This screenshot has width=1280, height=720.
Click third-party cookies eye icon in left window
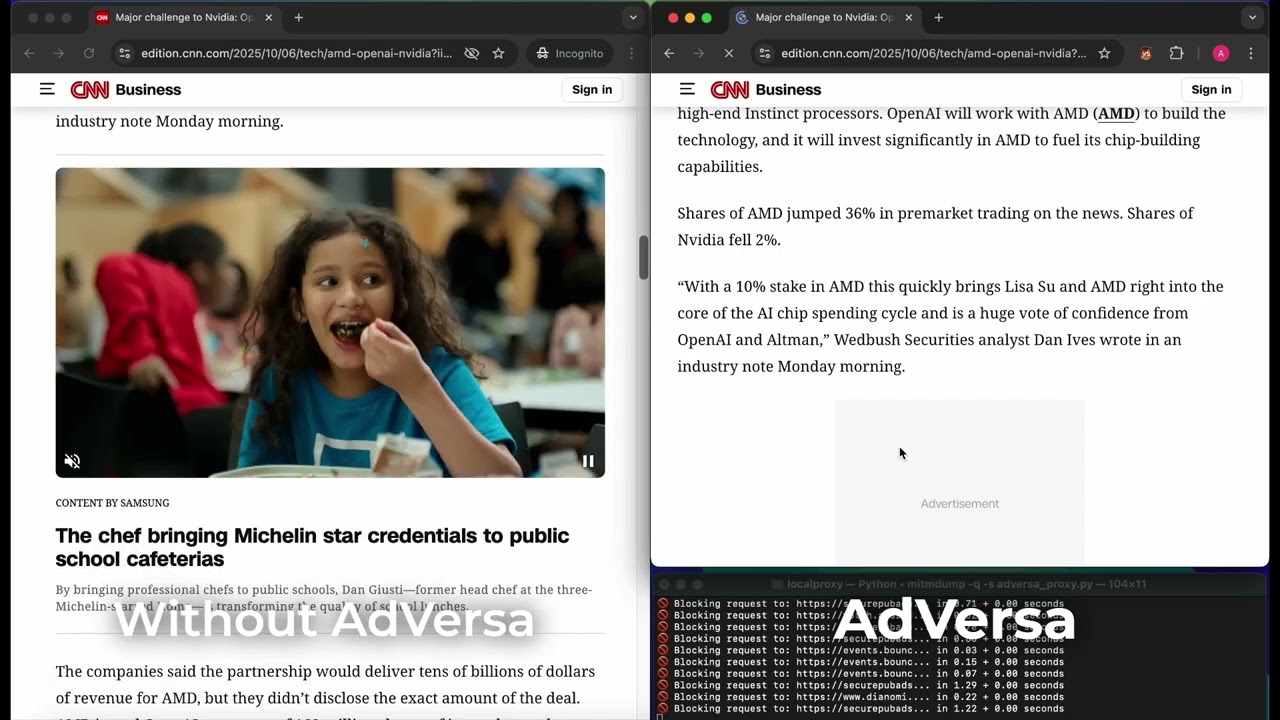pos(472,53)
